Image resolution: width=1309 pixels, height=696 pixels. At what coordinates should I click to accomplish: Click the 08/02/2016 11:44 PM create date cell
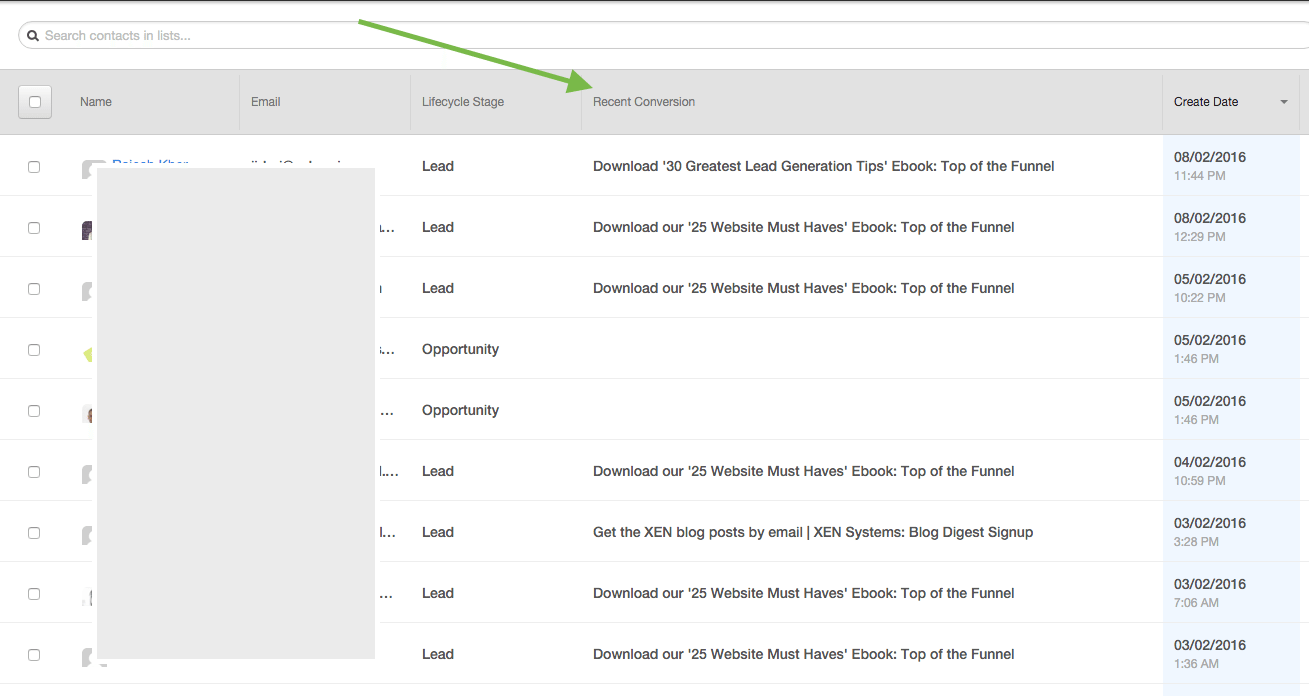click(1210, 166)
